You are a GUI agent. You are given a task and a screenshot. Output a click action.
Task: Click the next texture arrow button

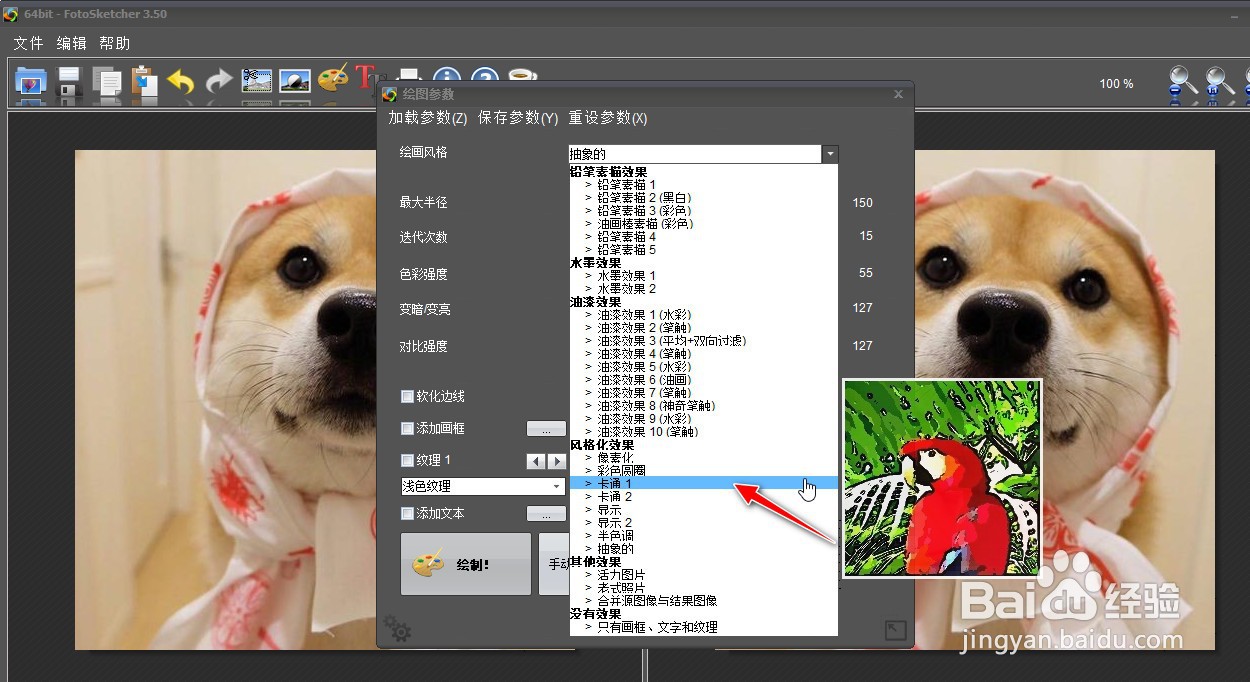click(558, 461)
